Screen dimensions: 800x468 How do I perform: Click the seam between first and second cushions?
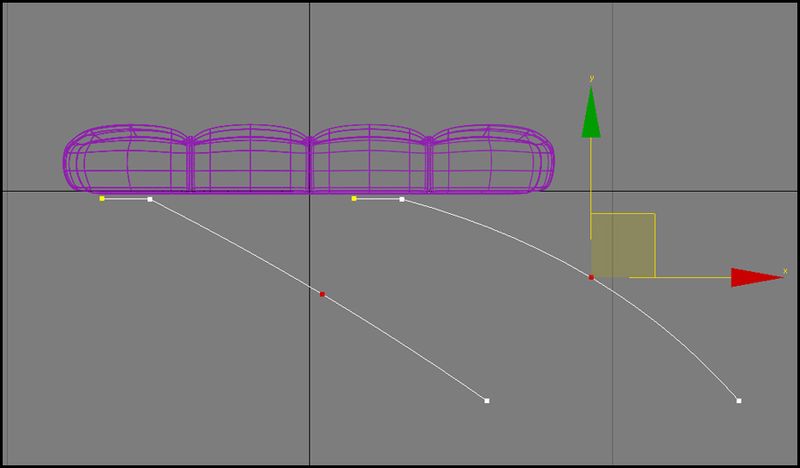tap(188, 160)
